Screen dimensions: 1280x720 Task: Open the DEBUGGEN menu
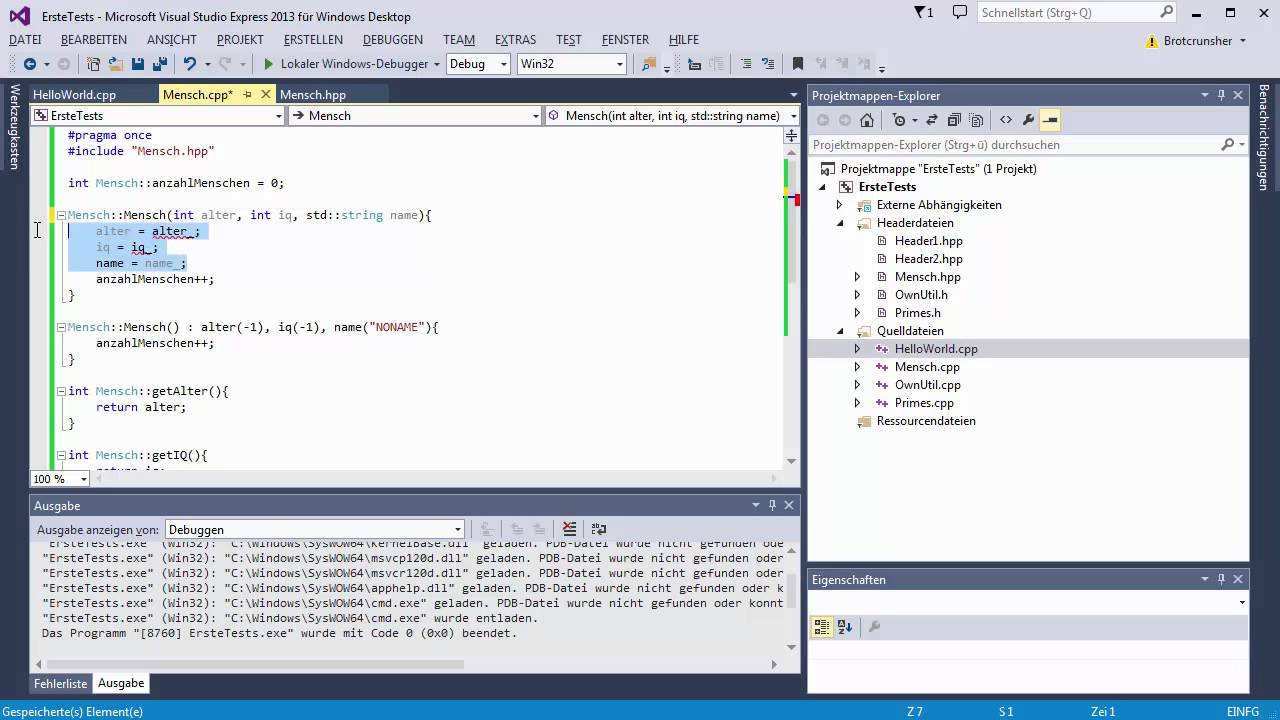pos(392,39)
